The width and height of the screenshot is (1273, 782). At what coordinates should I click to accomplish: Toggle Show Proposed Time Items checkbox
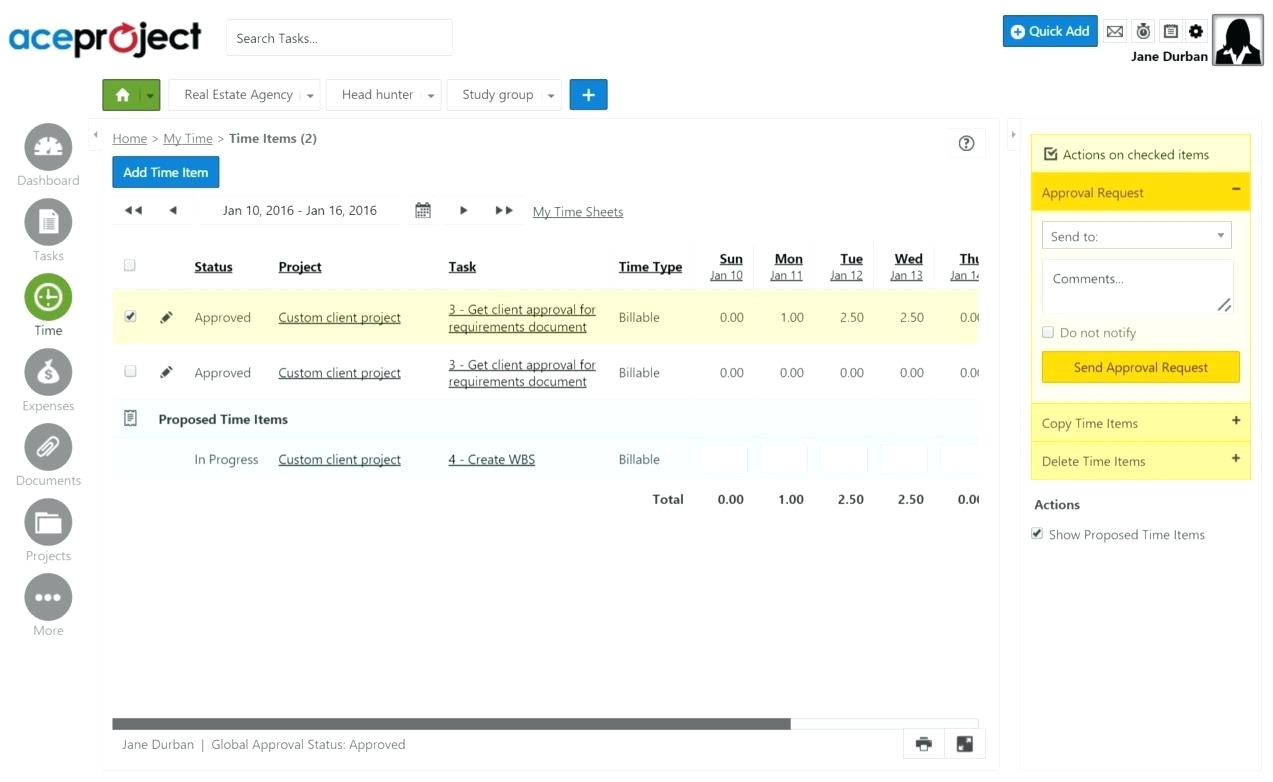pos(1037,534)
